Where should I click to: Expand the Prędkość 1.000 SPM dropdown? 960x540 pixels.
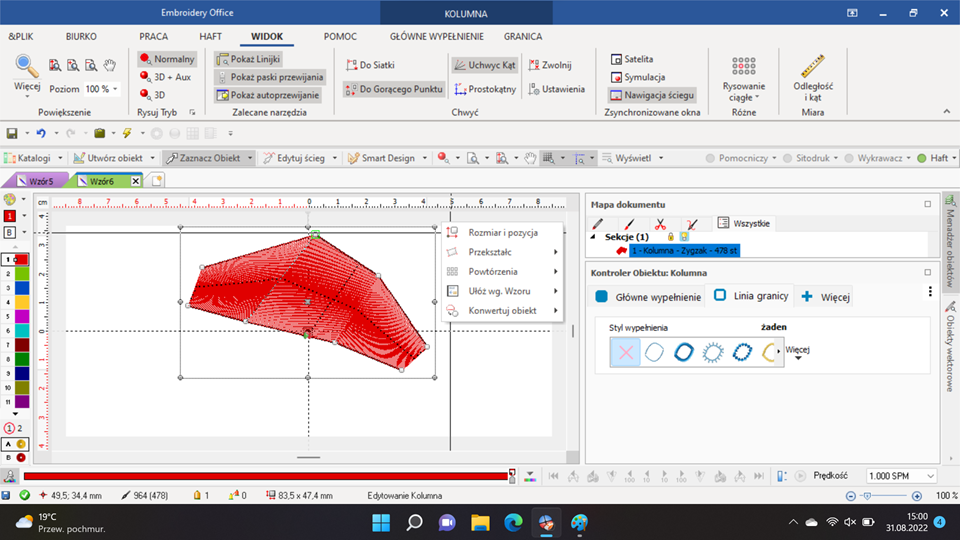[x=930, y=477]
